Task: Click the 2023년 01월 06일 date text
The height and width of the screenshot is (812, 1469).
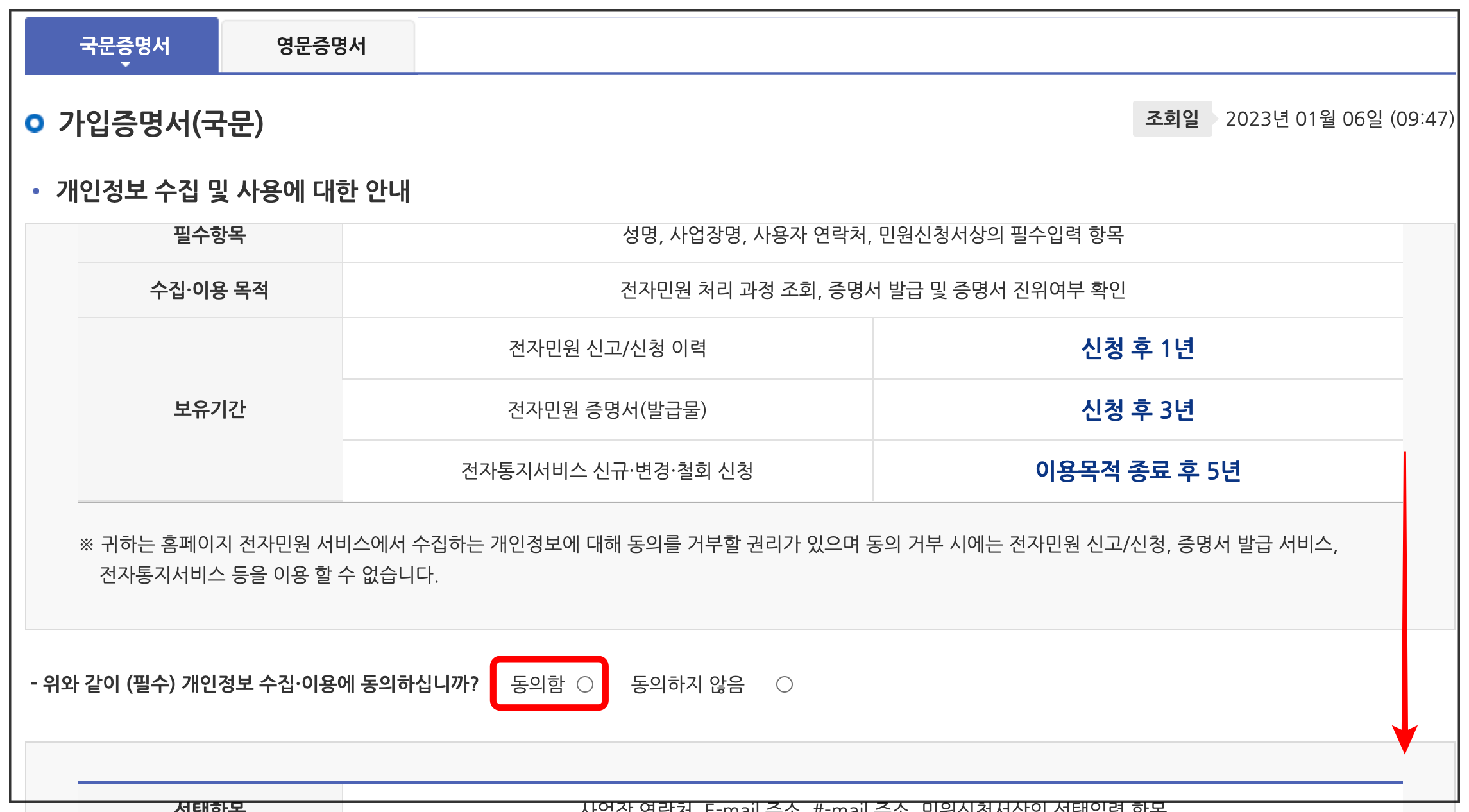Action: pos(1339,119)
